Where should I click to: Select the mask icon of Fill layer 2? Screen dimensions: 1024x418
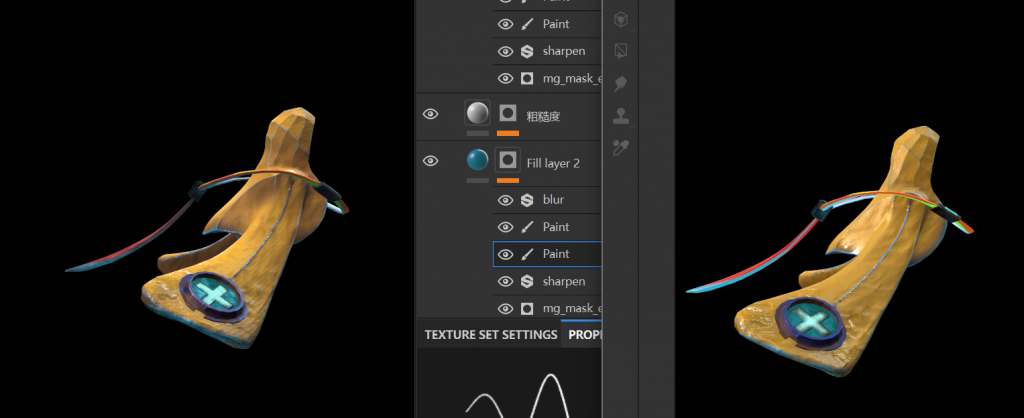pyautogui.click(x=508, y=160)
